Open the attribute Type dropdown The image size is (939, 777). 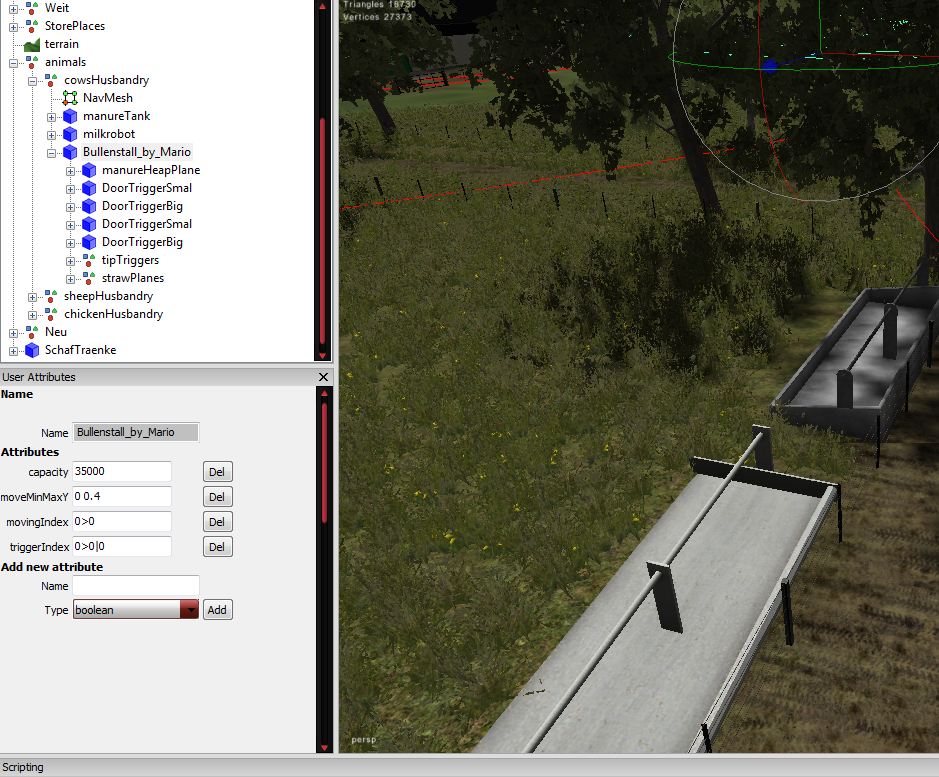pyautogui.click(x=189, y=610)
